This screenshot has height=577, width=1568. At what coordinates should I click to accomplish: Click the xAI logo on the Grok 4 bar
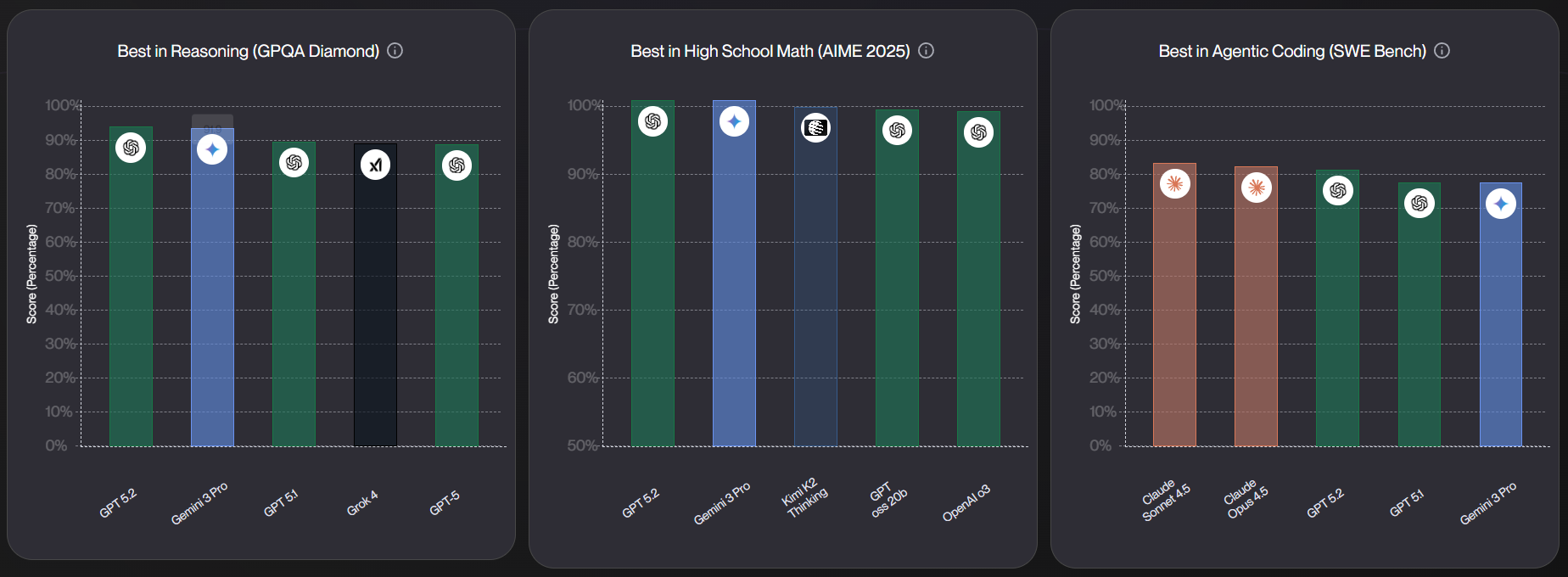375,165
